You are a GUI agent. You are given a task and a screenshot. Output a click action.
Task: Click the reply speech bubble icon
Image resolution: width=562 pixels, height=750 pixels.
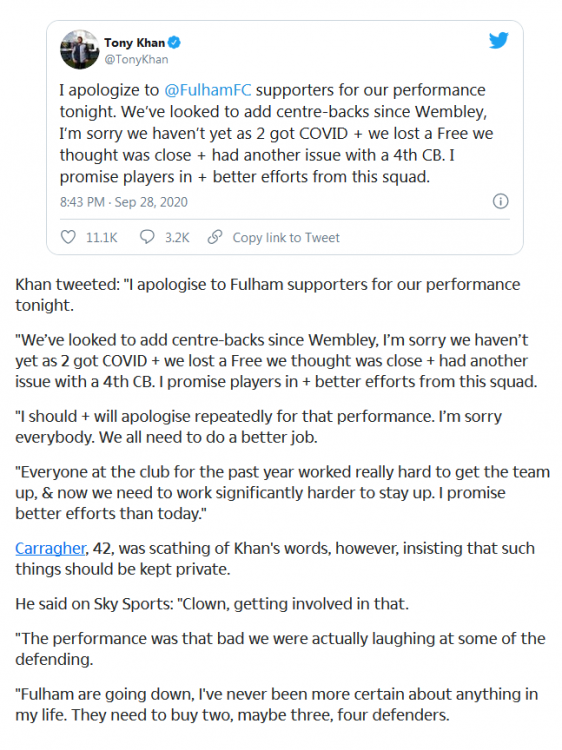[x=147, y=237]
